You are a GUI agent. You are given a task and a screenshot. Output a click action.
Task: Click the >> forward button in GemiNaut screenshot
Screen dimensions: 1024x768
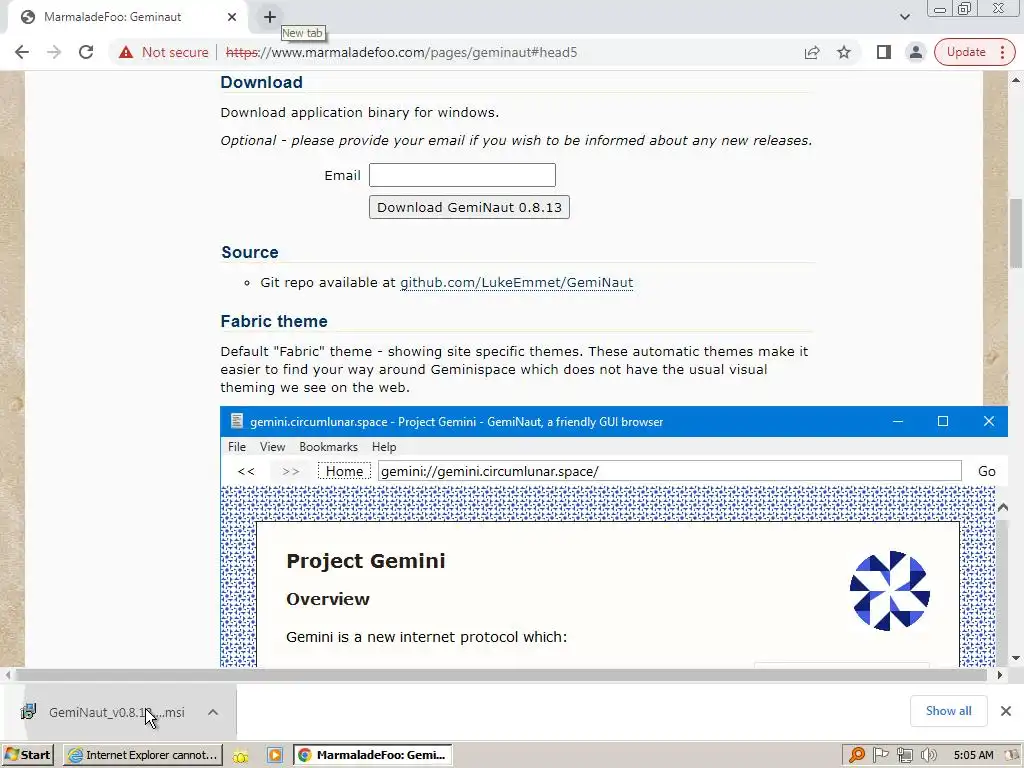pyautogui.click(x=291, y=471)
